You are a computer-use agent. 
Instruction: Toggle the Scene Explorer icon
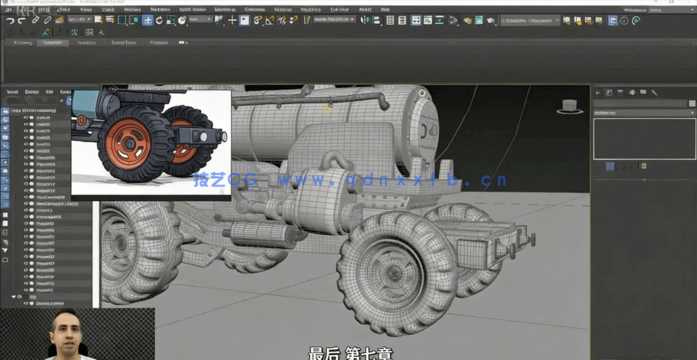[x=390, y=20]
